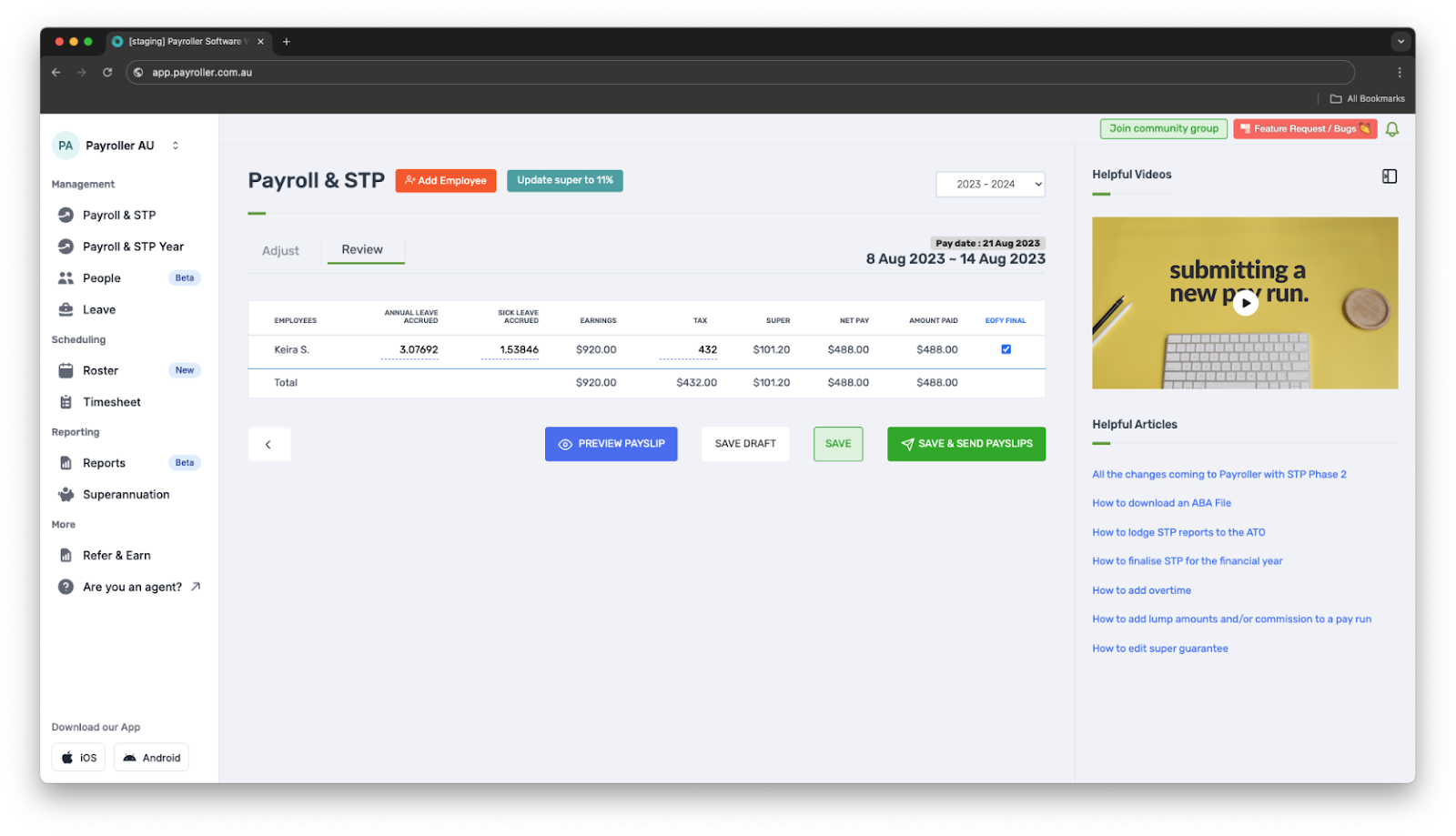Open the Payroll & STP sidebar icon
This screenshot has height=836, width=1456.
click(66, 215)
